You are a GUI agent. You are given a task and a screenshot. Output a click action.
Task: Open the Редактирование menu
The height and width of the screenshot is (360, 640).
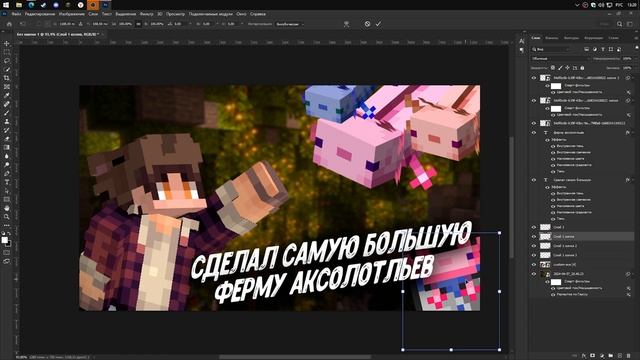tap(40, 14)
